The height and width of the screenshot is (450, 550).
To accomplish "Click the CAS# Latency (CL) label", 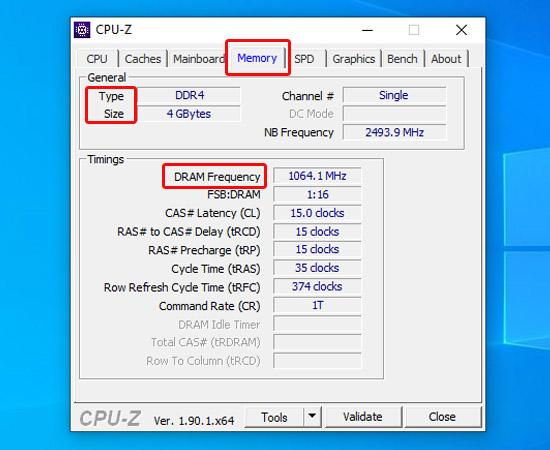I will pos(213,213).
